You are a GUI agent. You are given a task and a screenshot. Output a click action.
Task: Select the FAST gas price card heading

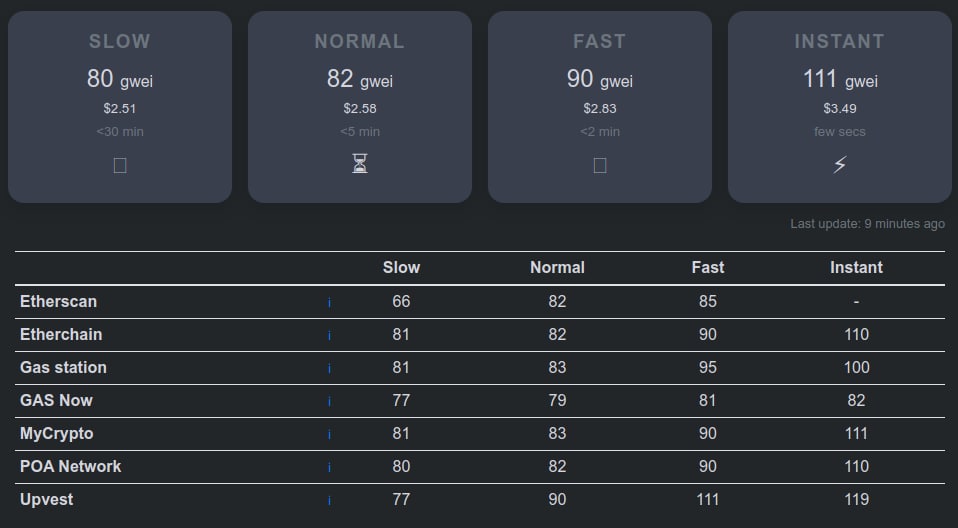(600, 41)
